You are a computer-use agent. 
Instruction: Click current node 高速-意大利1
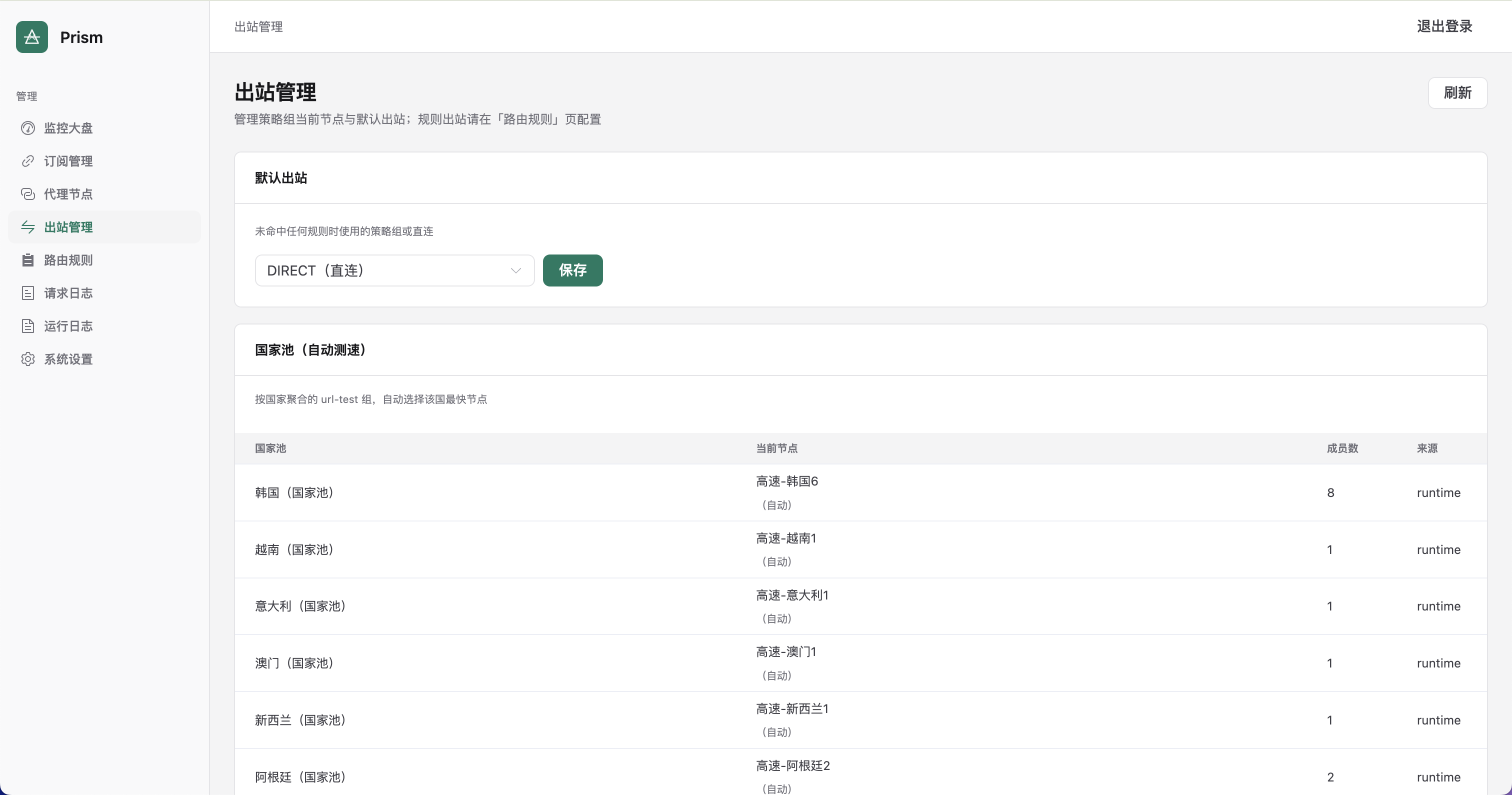click(792, 595)
